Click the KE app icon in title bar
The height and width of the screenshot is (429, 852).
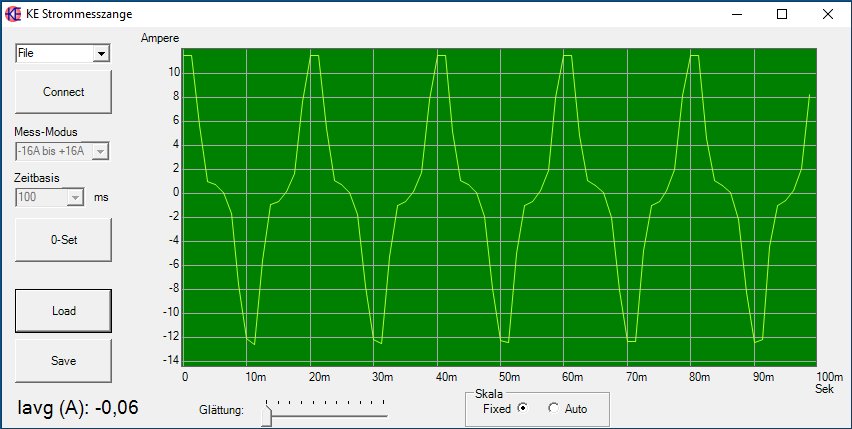tap(14, 14)
